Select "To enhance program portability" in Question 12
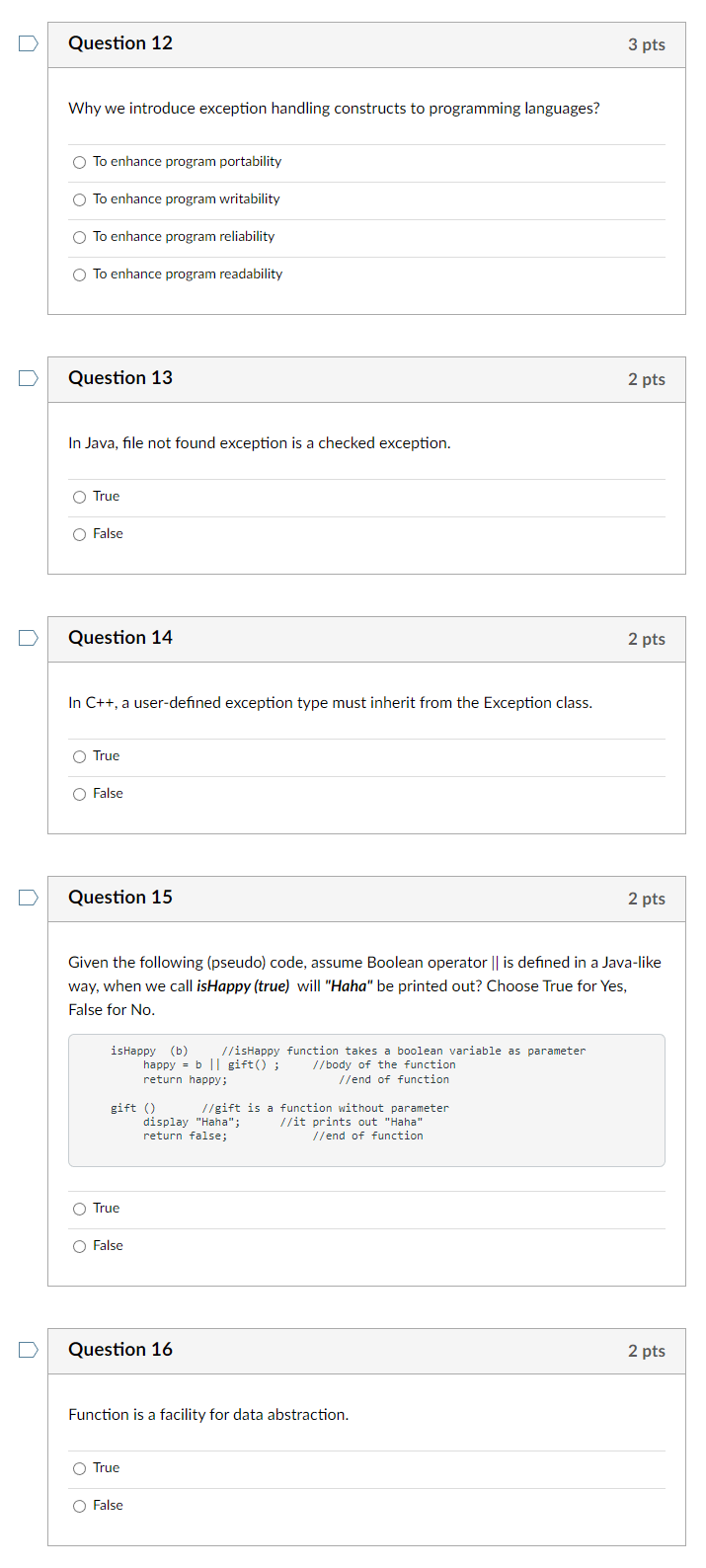The width and height of the screenshot is (706, 1568). click(x=79, y=162)
